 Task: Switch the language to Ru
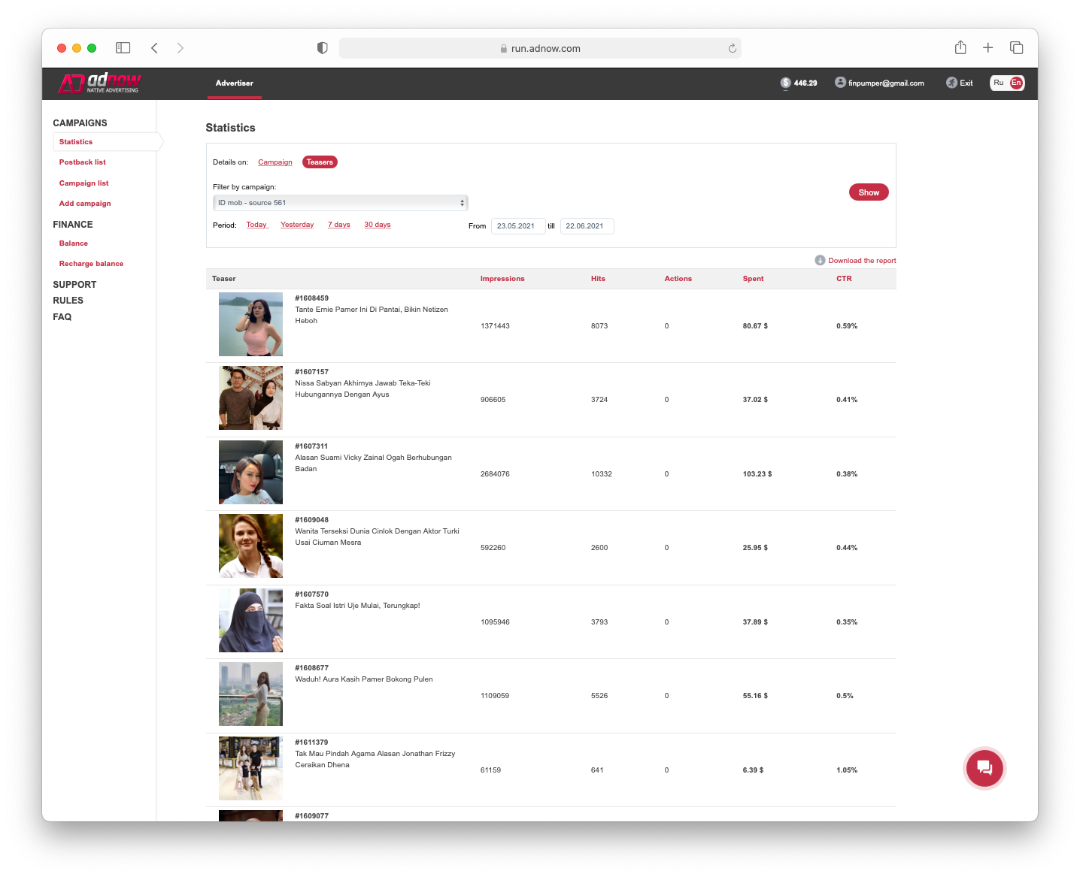tap(998, 83)
